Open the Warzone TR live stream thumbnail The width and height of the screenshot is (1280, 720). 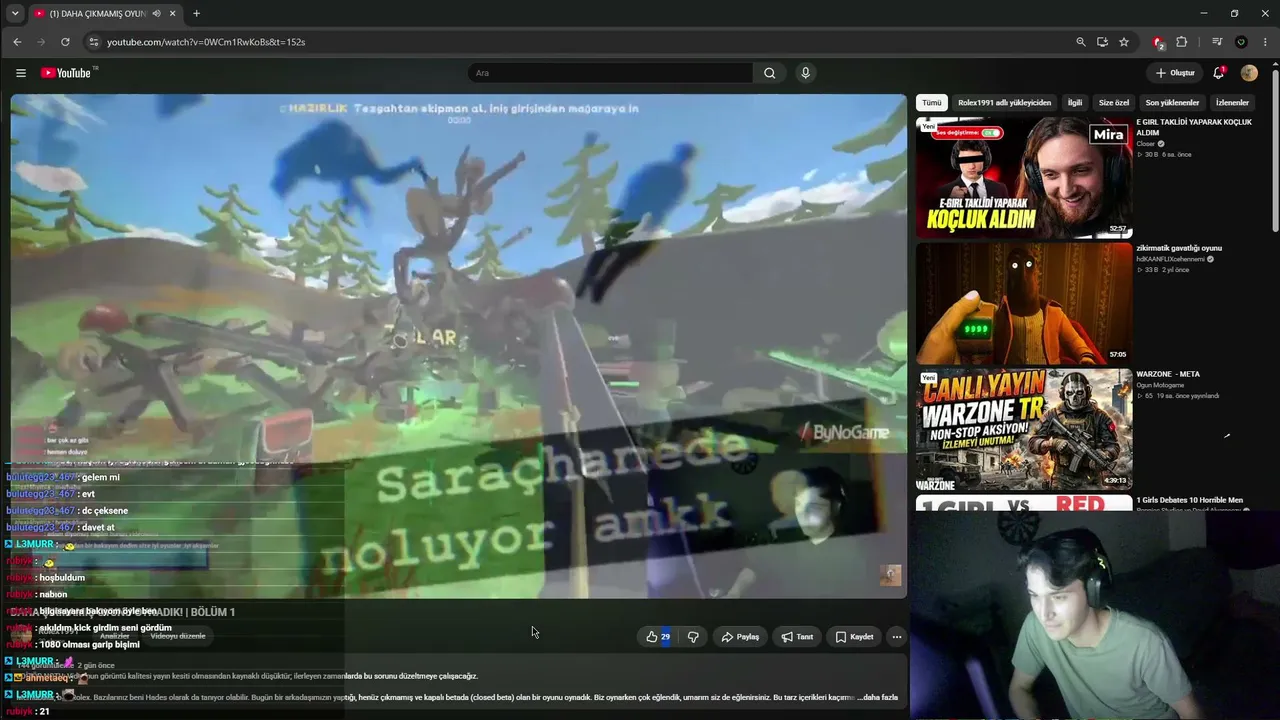1024,429
